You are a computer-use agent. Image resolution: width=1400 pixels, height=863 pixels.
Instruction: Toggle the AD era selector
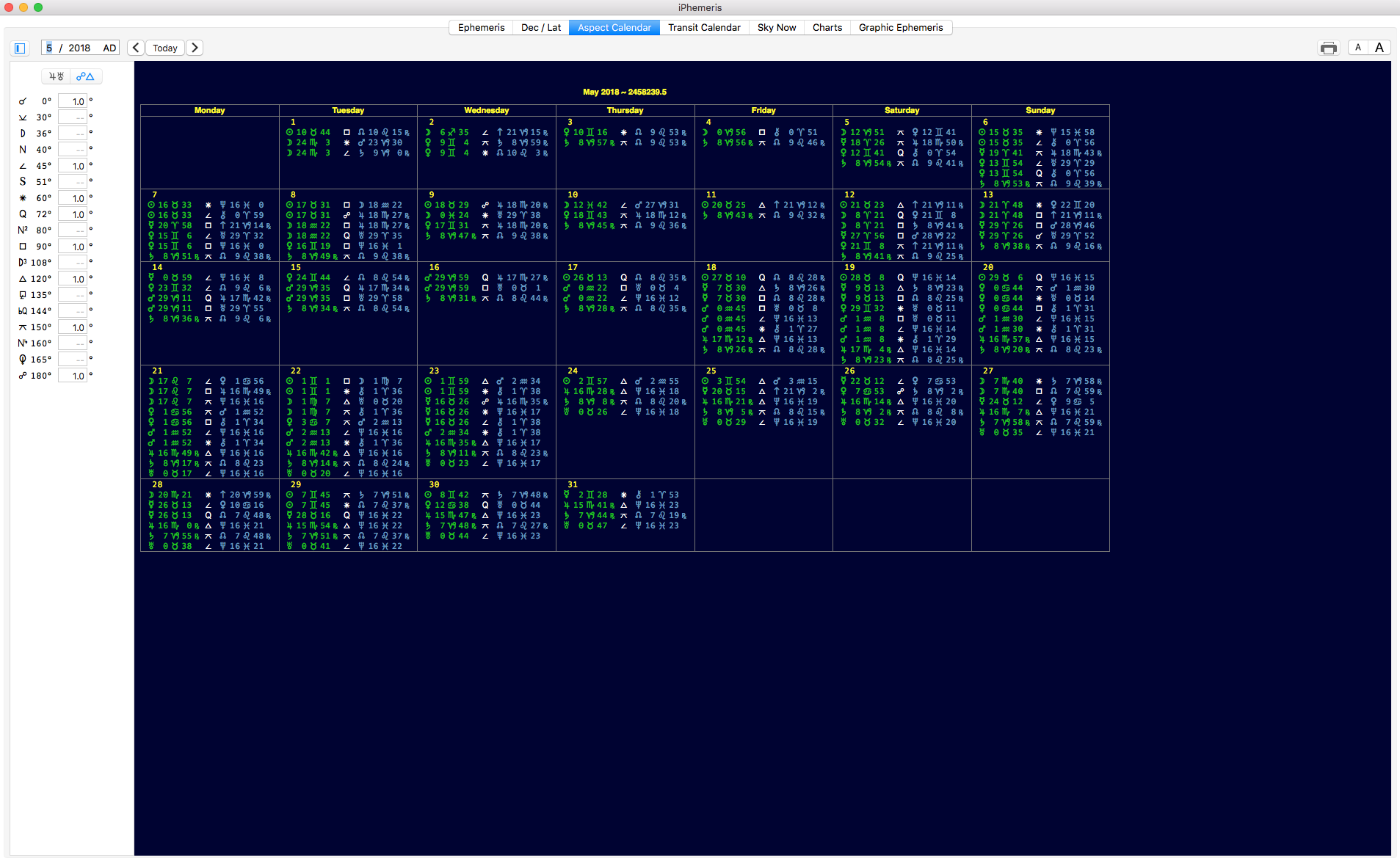[x=109, y=48]
